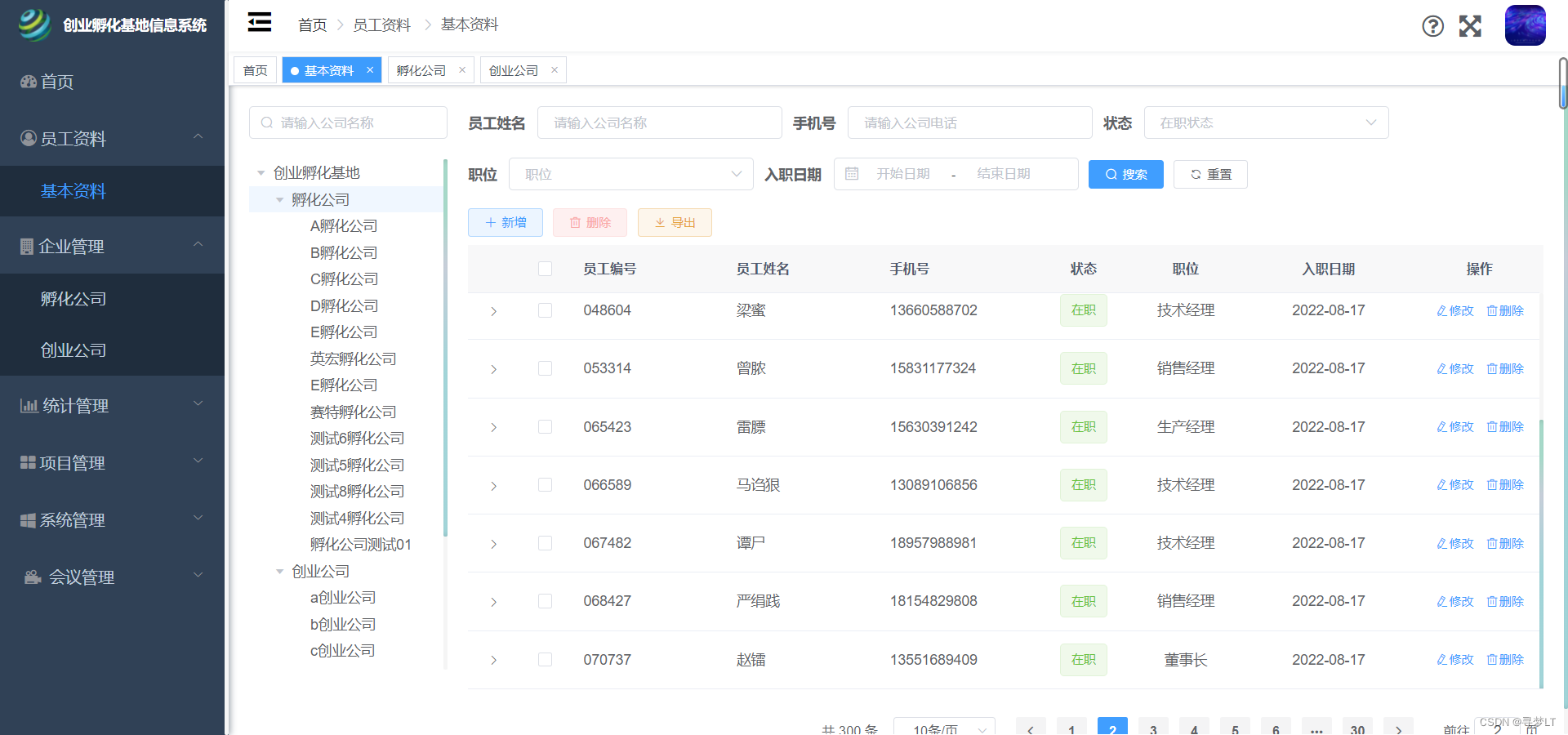Screen dimensions: 1568x735
Task: Check the box for employee 068427
Action: click(546, 601)
